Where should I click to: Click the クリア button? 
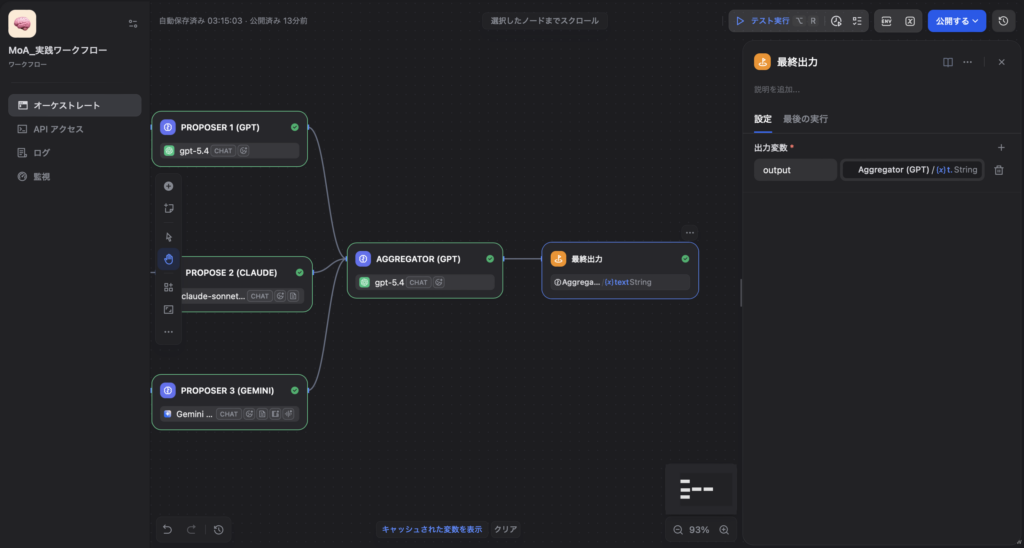[505, 530]
